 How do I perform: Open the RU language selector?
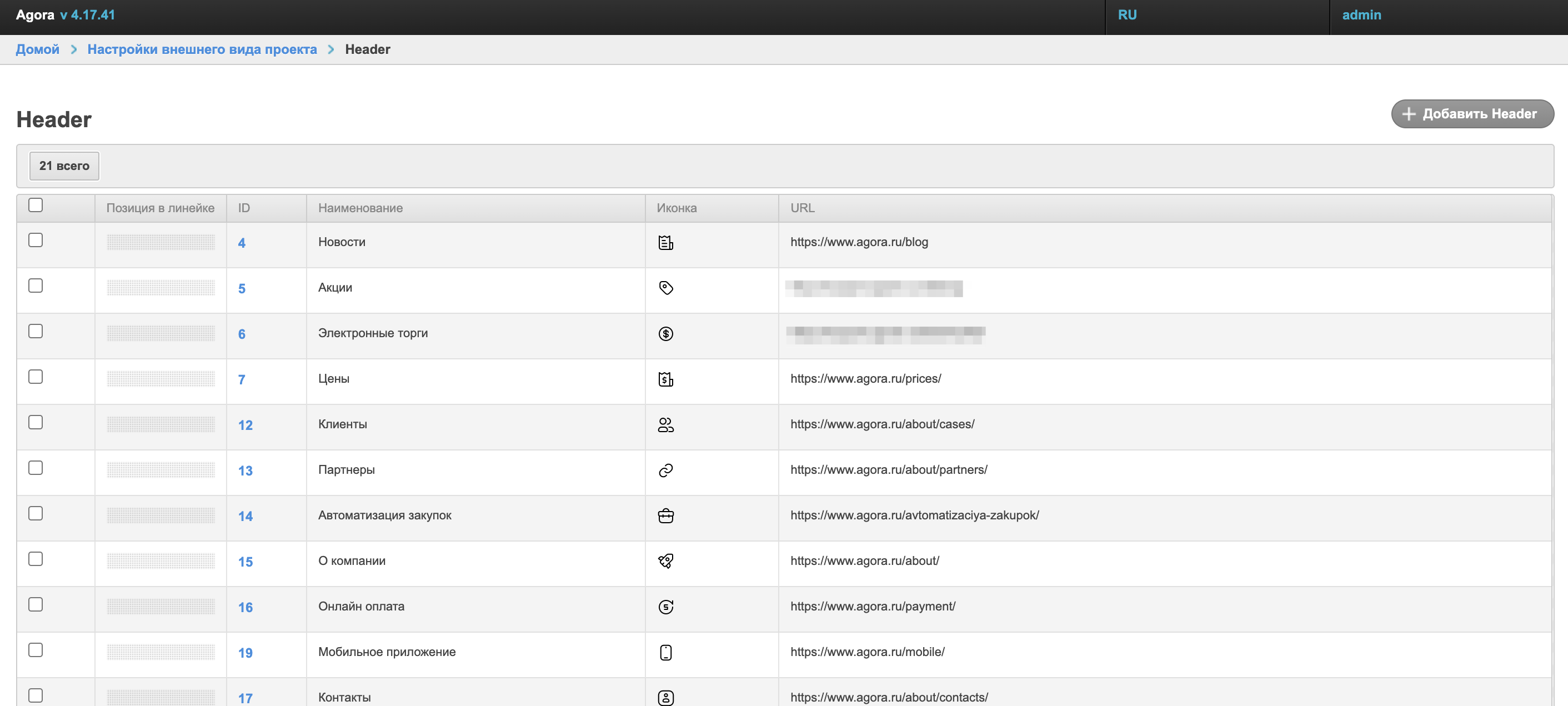click(1126, 15)
